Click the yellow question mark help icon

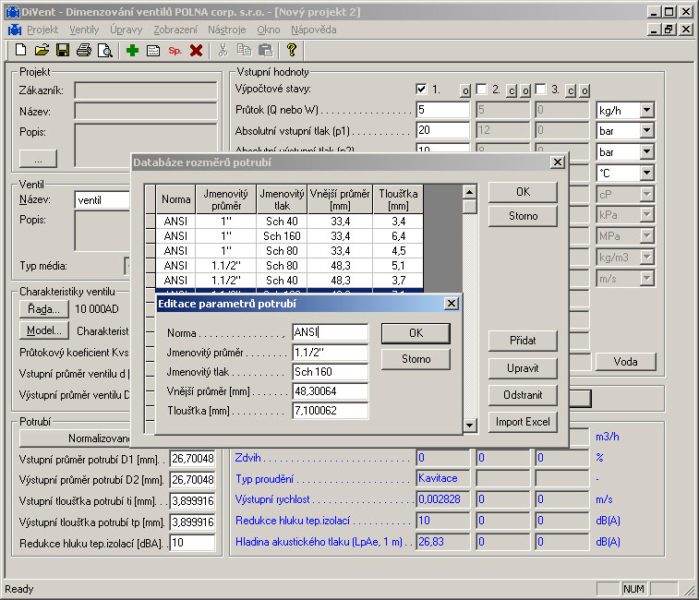tap(292, 50)
